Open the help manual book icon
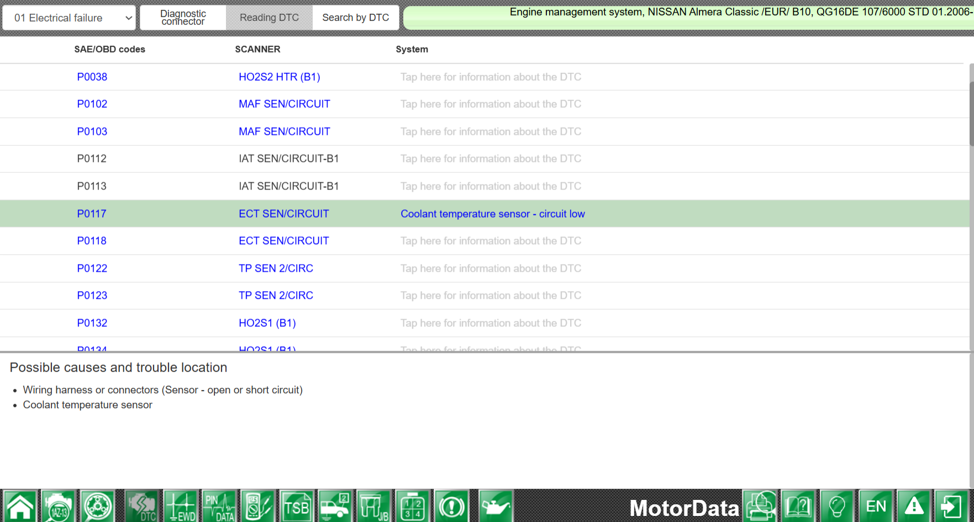This screenshot has height=522, width=974. click(x=799, y=506)
